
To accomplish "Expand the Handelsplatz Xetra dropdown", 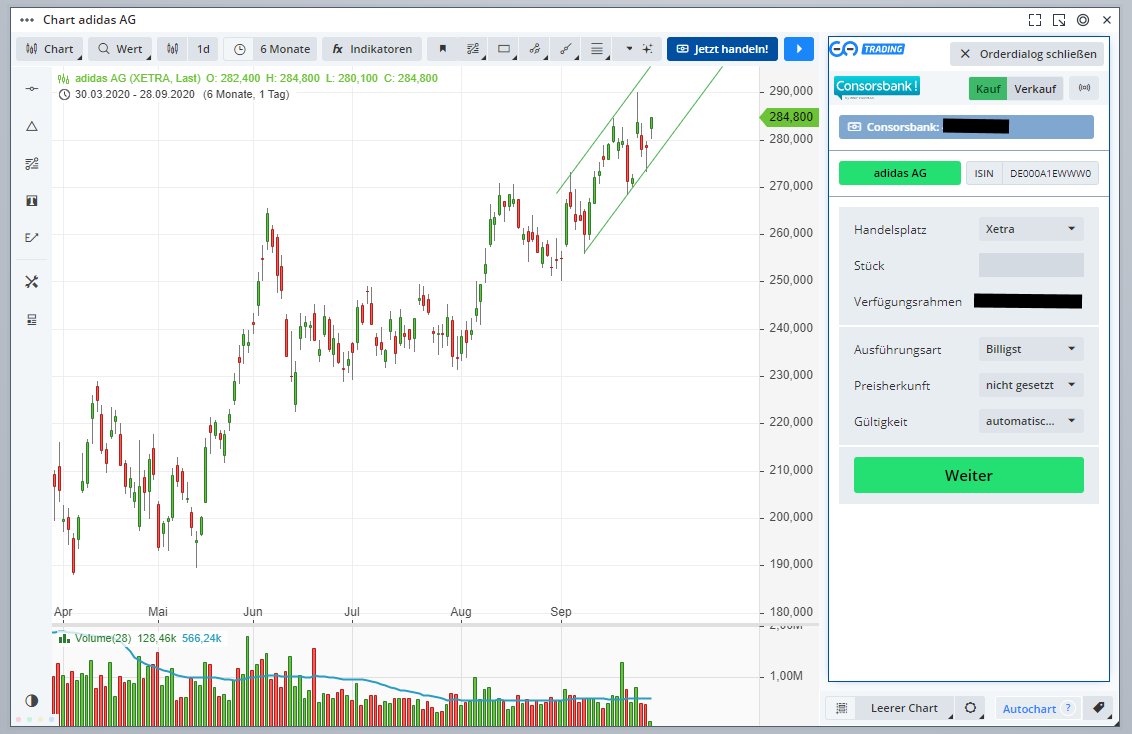I will pyautogui.click(x=1031, y=229).
